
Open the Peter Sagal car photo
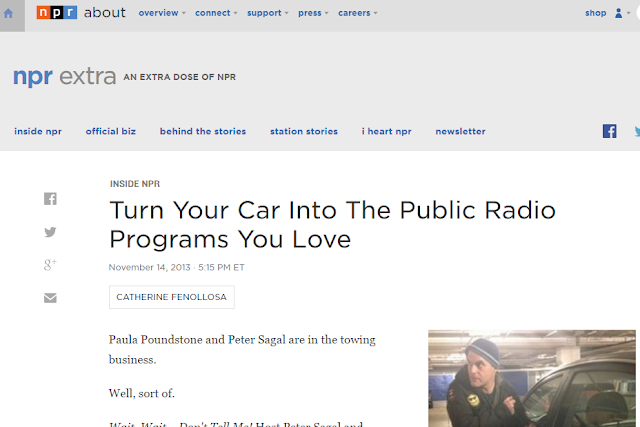pyautogui.click(x=532, y=378)
